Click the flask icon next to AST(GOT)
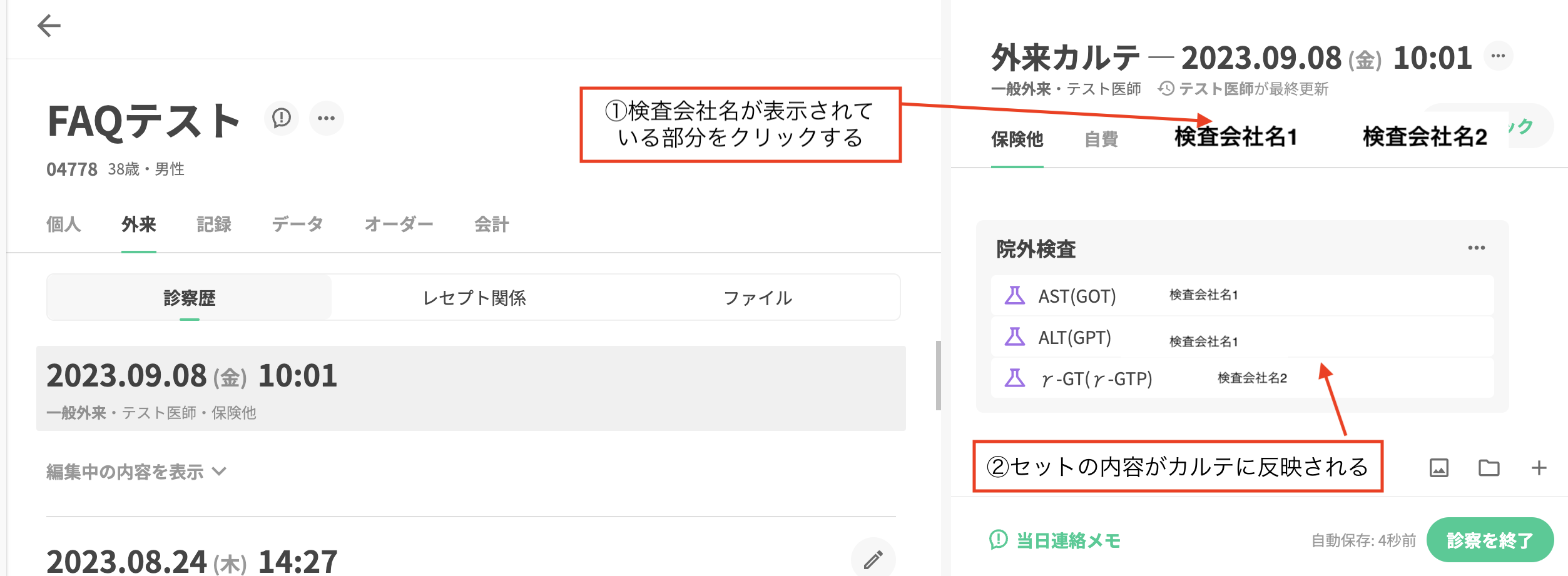The width and height of the screenshot is (1568, 576). click(1014, 295)
